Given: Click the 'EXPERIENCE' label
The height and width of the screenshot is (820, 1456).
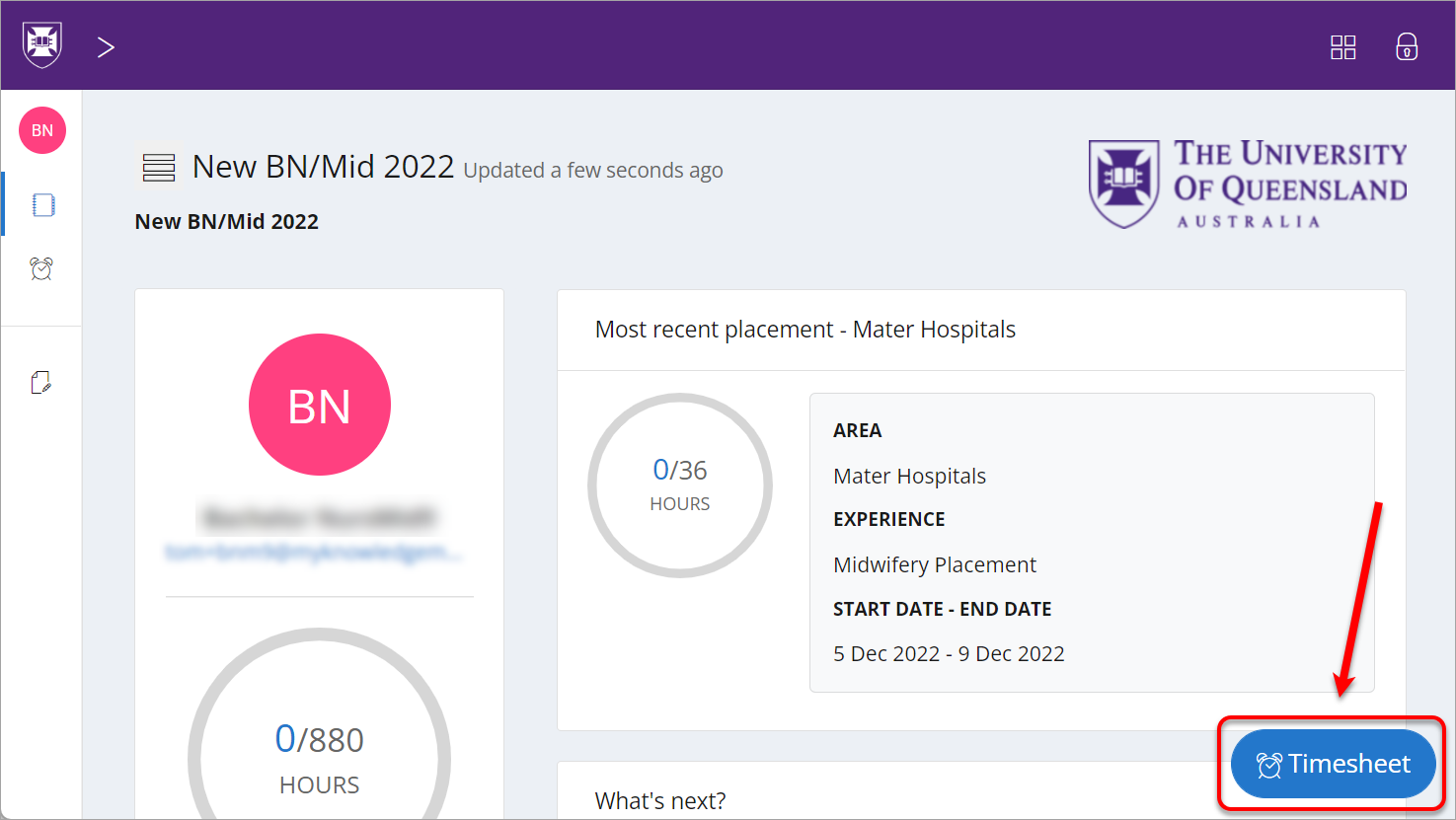Looking at the screenshot, I should click(889, 519).
